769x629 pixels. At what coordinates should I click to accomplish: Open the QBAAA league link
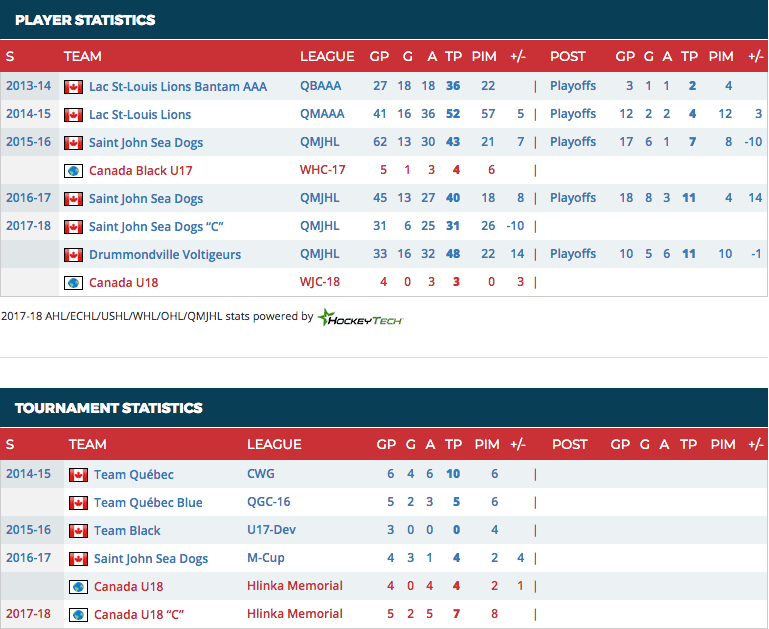pyautogui.click(x=319, y=87)
